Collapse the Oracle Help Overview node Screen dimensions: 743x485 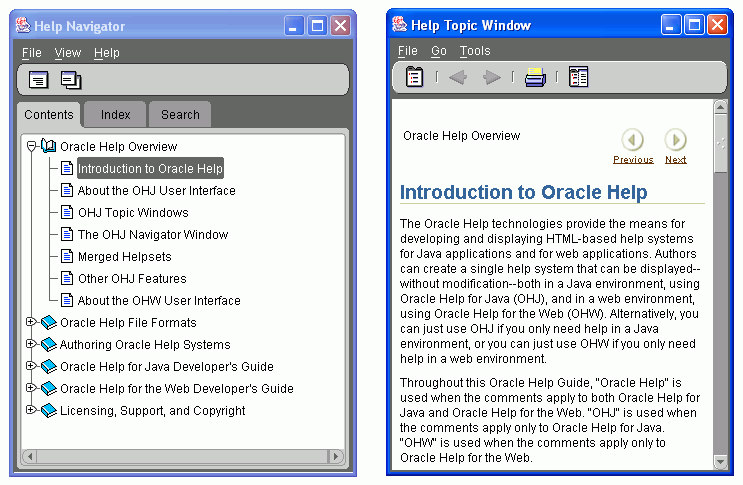click(31, 146)
